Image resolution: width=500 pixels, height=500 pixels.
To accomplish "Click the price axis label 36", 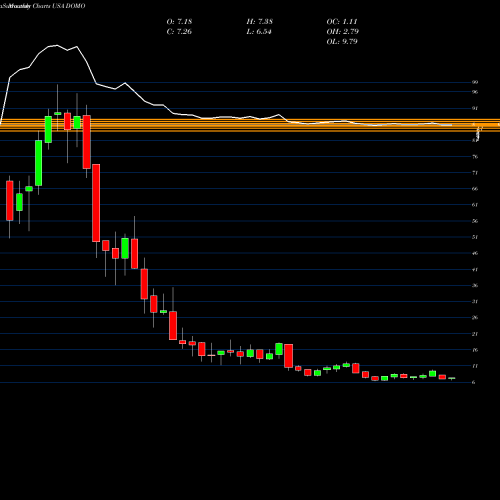I will [475, 285].
